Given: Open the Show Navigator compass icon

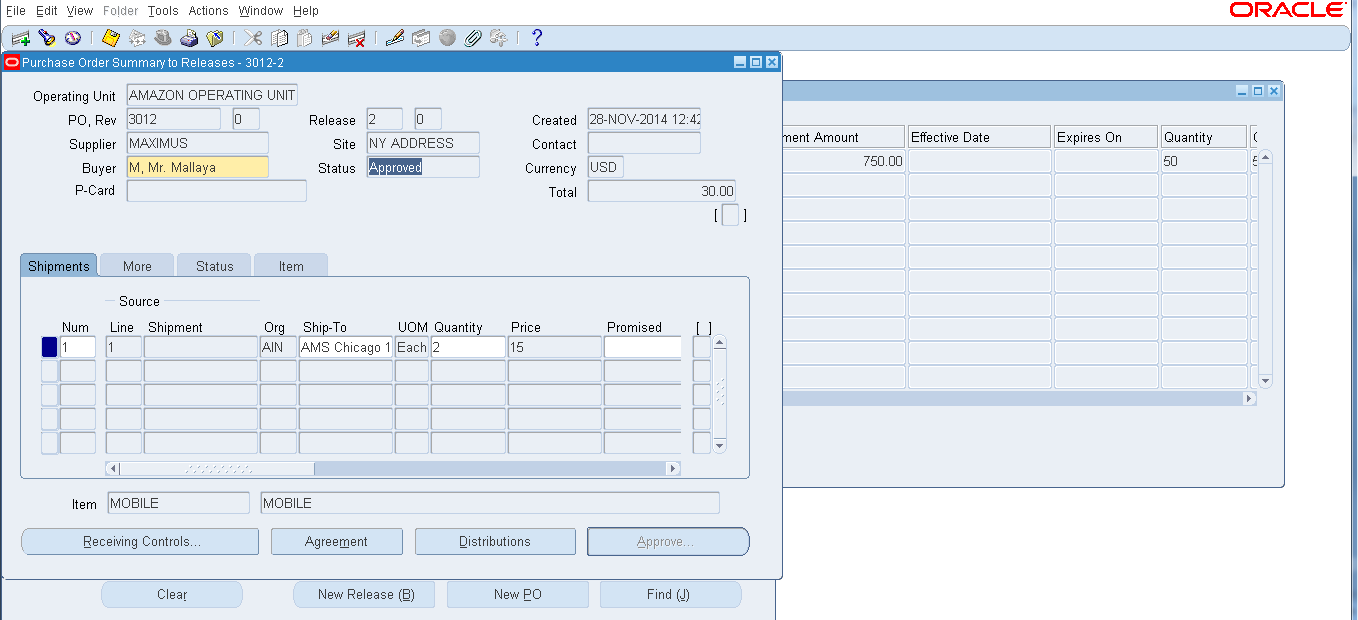Looking at the screenshot, I should click(x=72, y=38).
